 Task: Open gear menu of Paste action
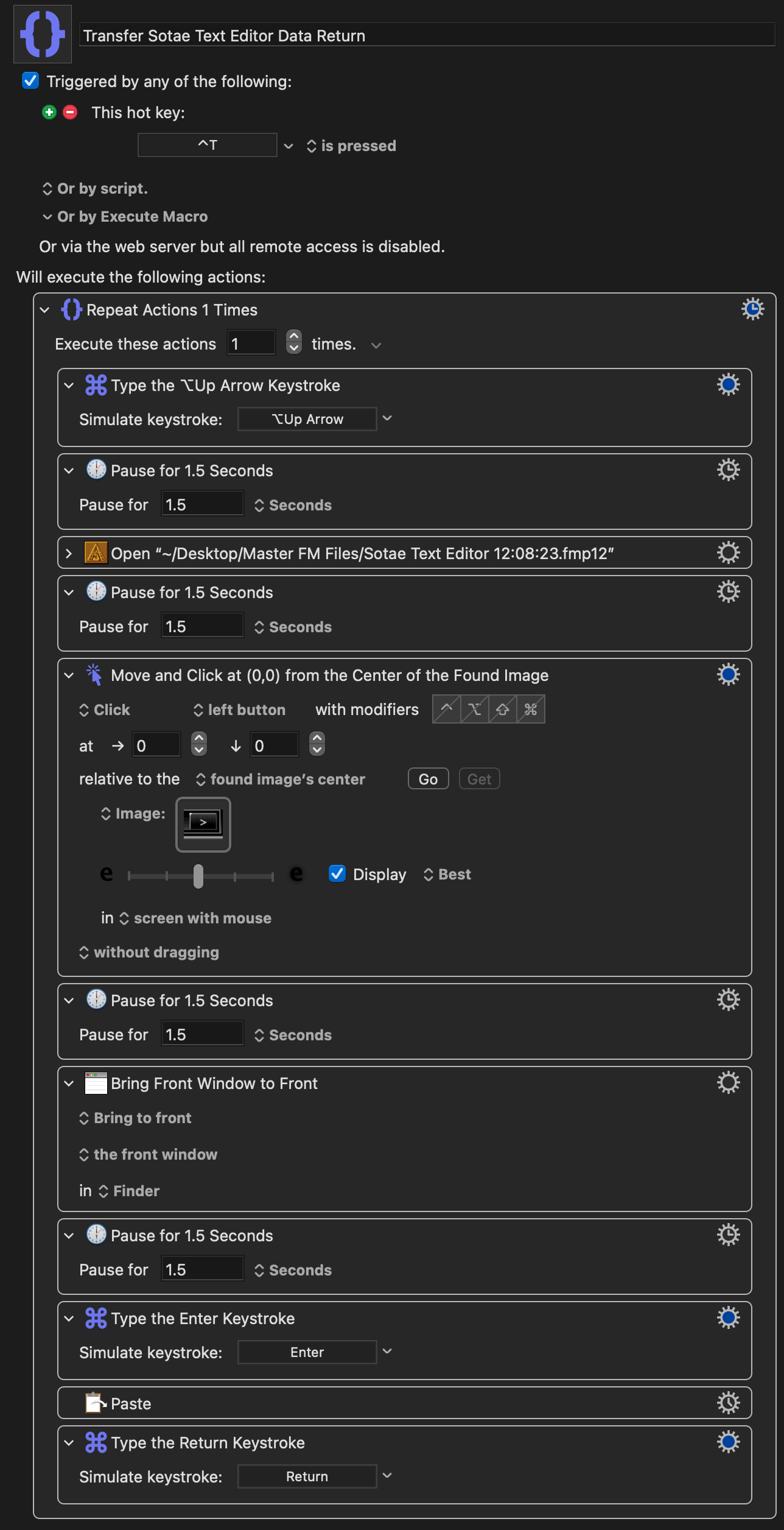coord(728,1403)
